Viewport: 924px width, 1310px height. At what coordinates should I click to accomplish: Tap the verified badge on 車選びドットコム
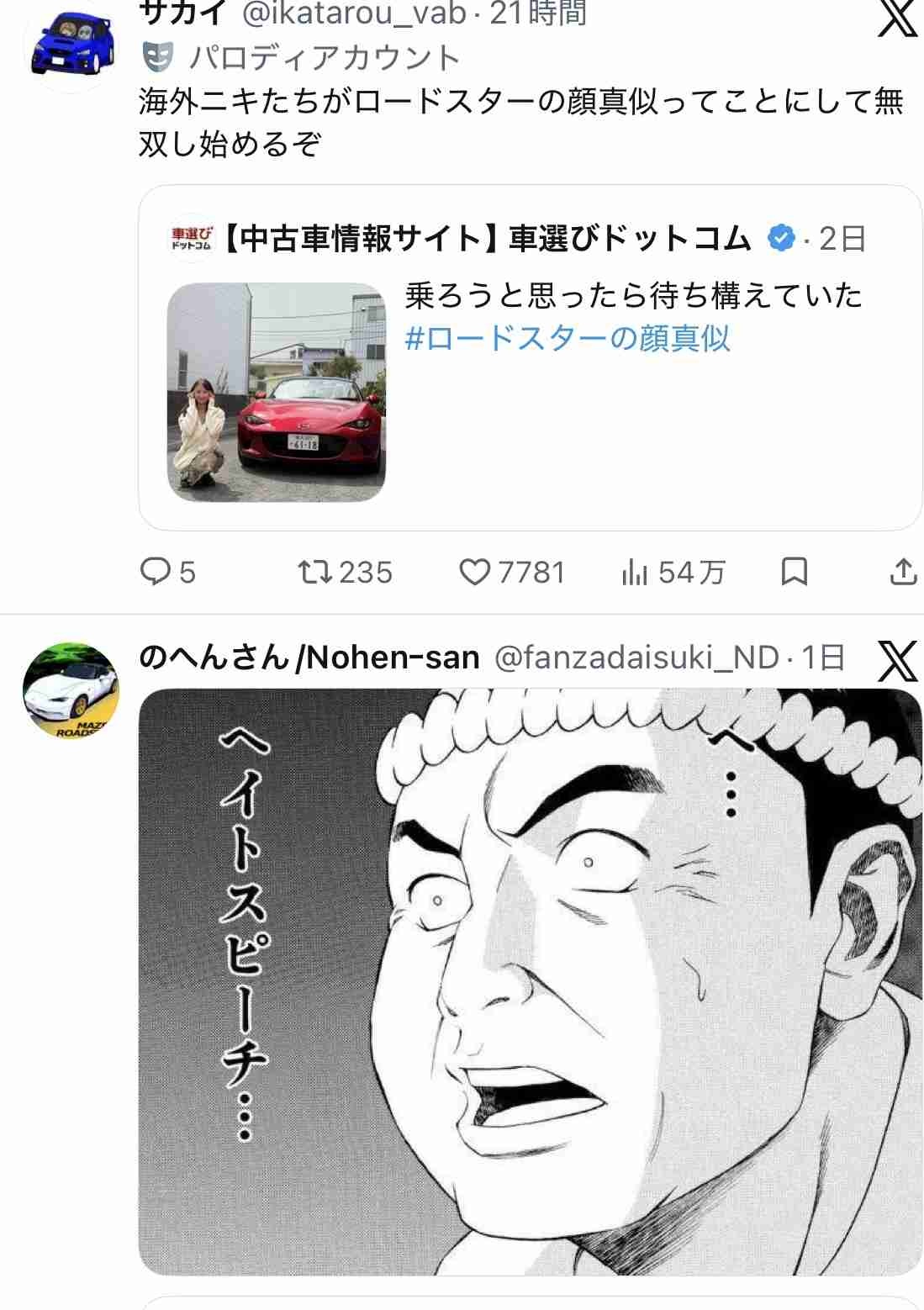(x=782, y=240)
